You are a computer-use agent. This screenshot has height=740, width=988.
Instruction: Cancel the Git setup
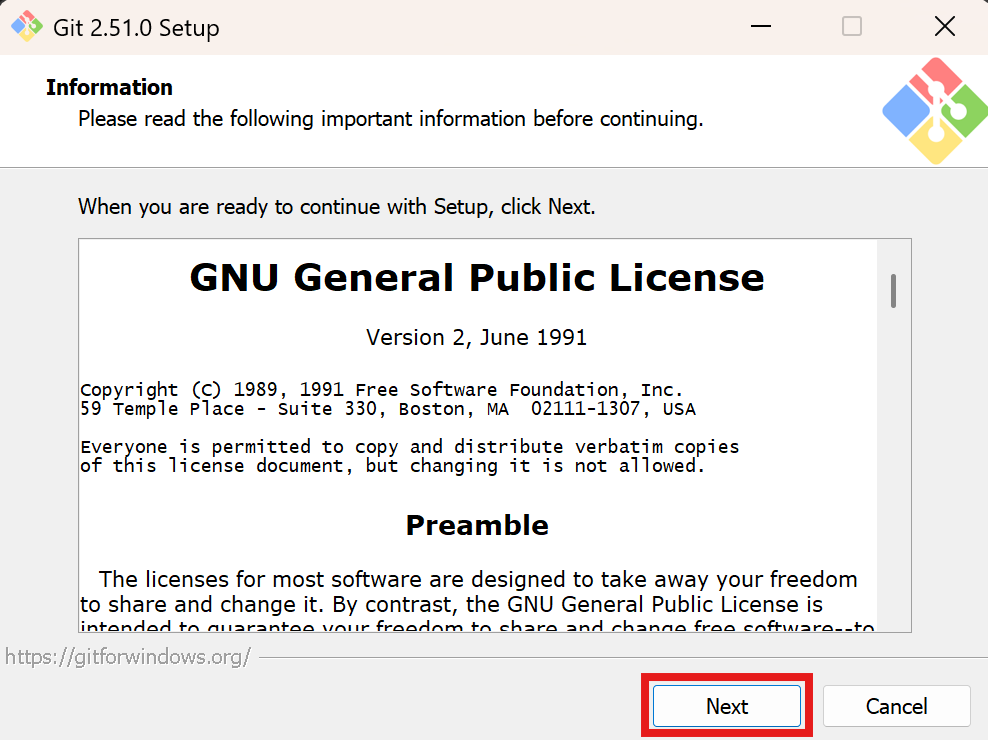click(896, 706)
